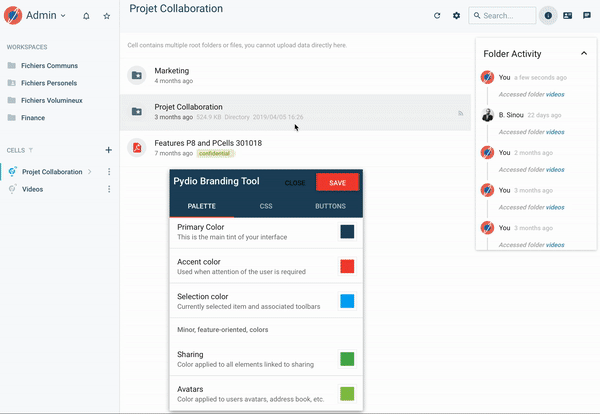Click the Pydio logo next to Admin

click(13, 15)
